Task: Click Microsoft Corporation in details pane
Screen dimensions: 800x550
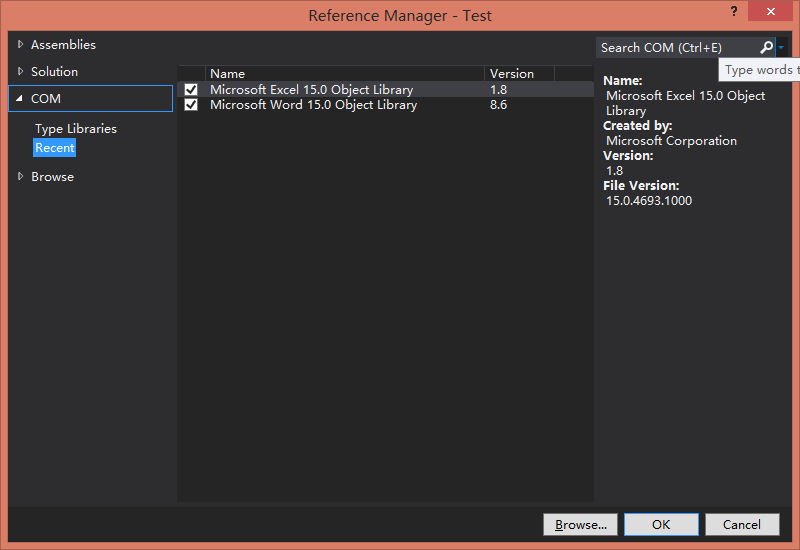Action: 671,141
